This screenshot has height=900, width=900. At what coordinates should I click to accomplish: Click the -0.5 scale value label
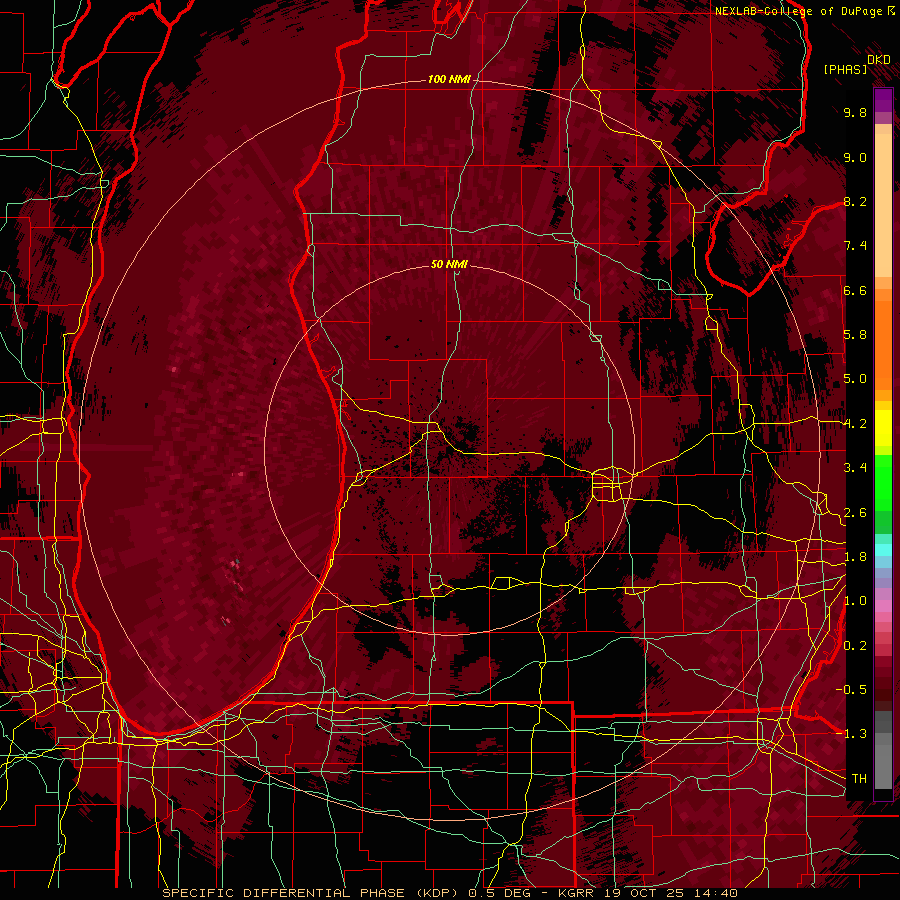(x=851, y=690)
